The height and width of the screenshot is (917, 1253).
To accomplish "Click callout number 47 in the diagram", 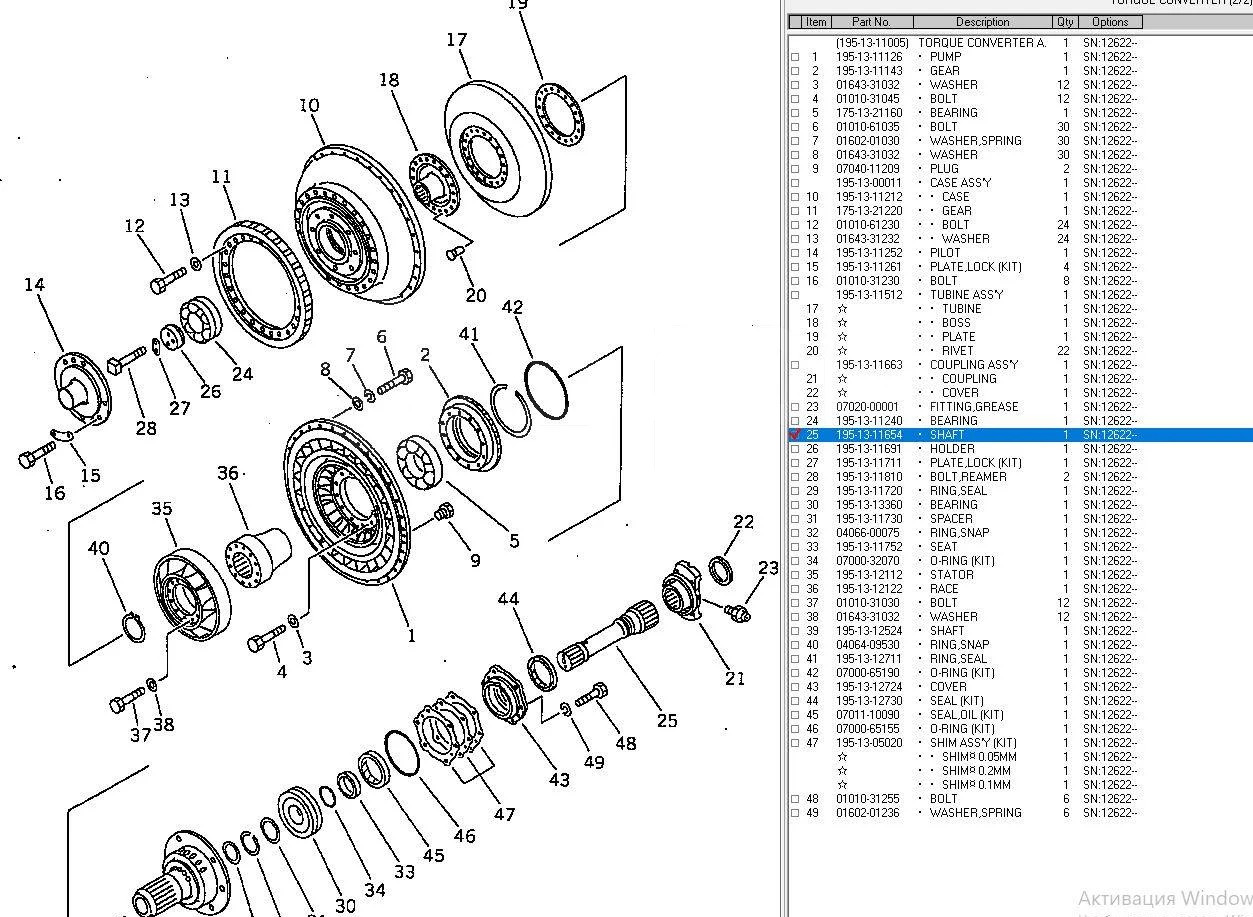I will tap(505, 813).
